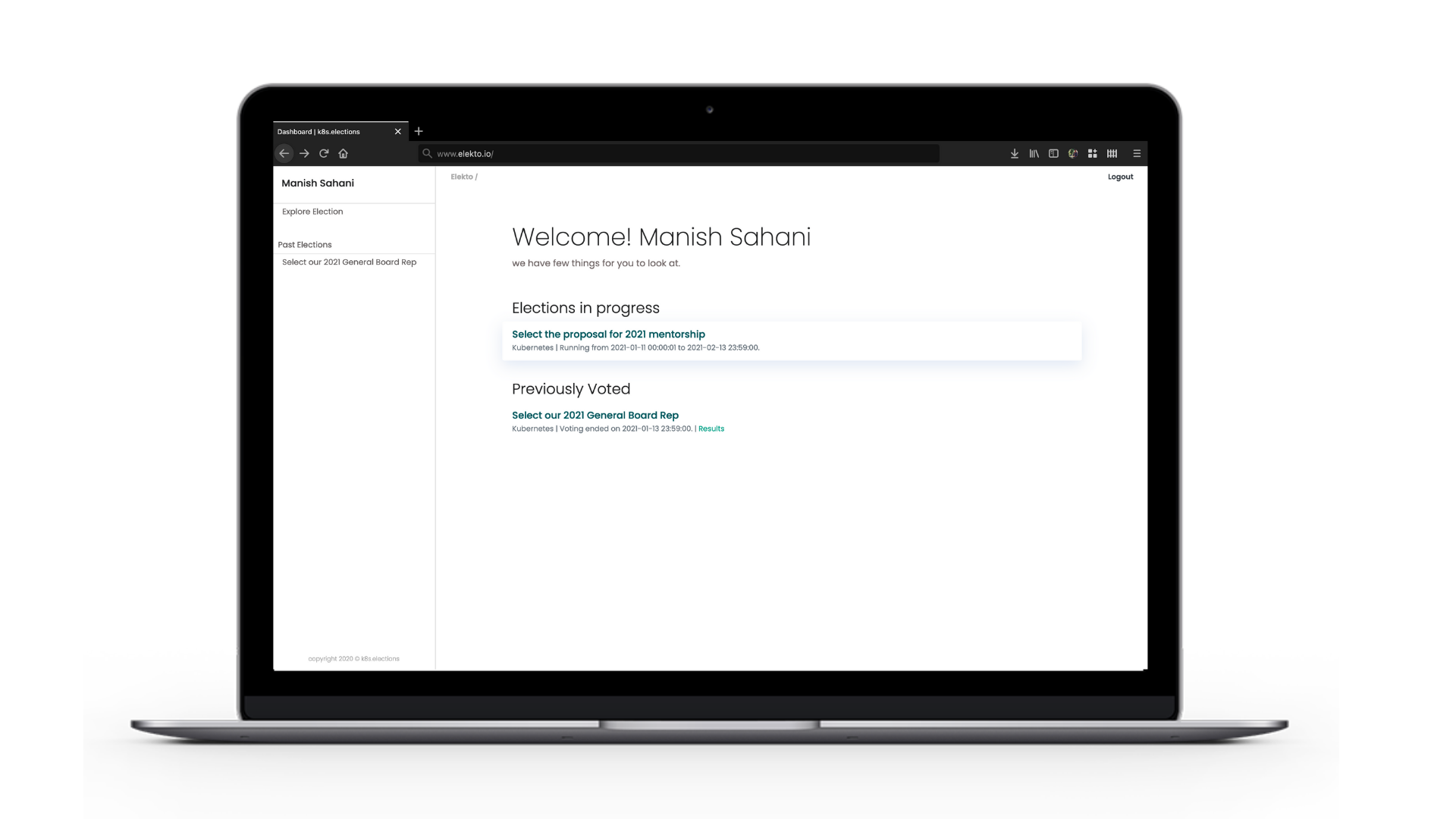
Task: Open the downloads panel
Action: (x=1014, y=153)
